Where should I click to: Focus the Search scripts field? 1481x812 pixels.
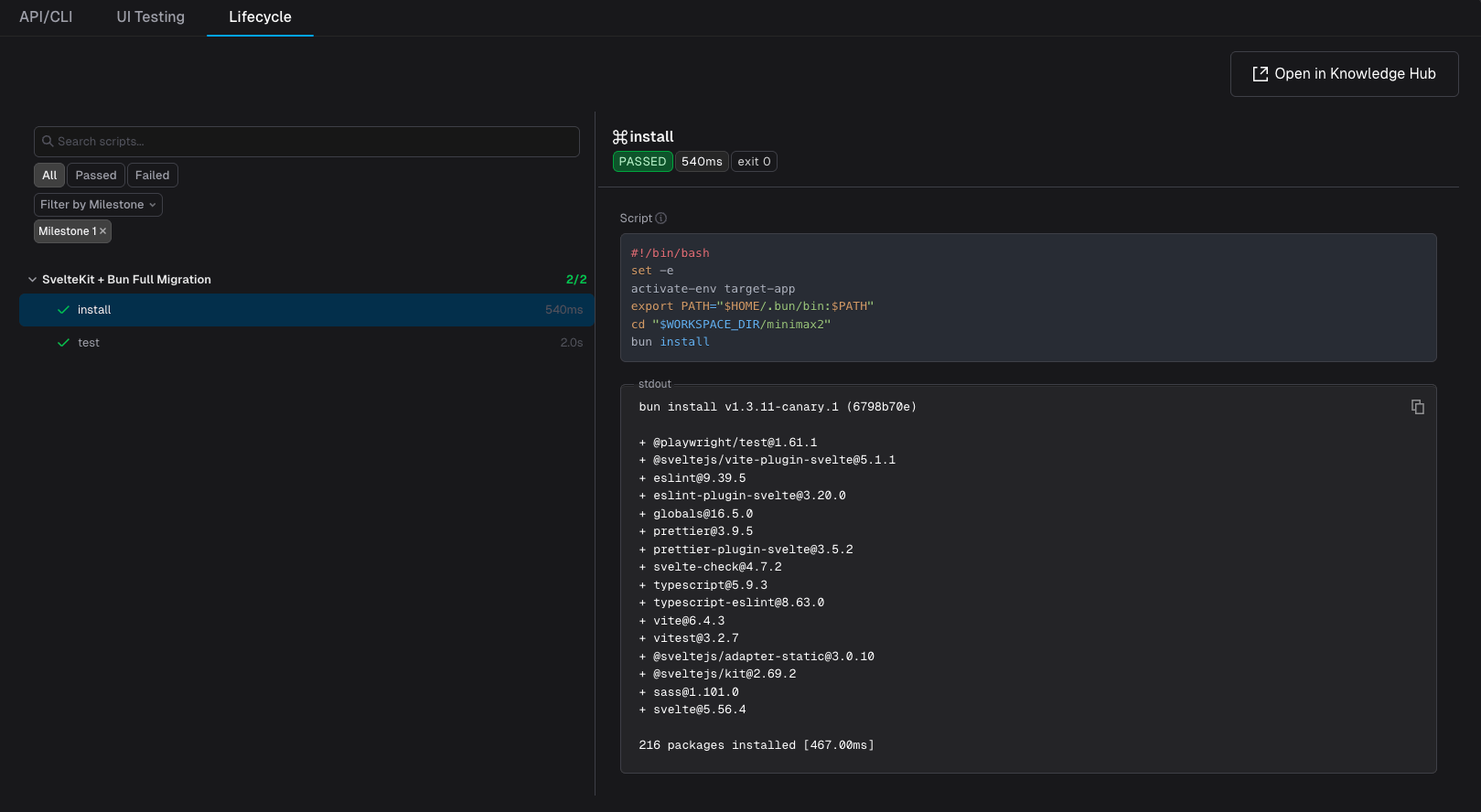(306, 142)
